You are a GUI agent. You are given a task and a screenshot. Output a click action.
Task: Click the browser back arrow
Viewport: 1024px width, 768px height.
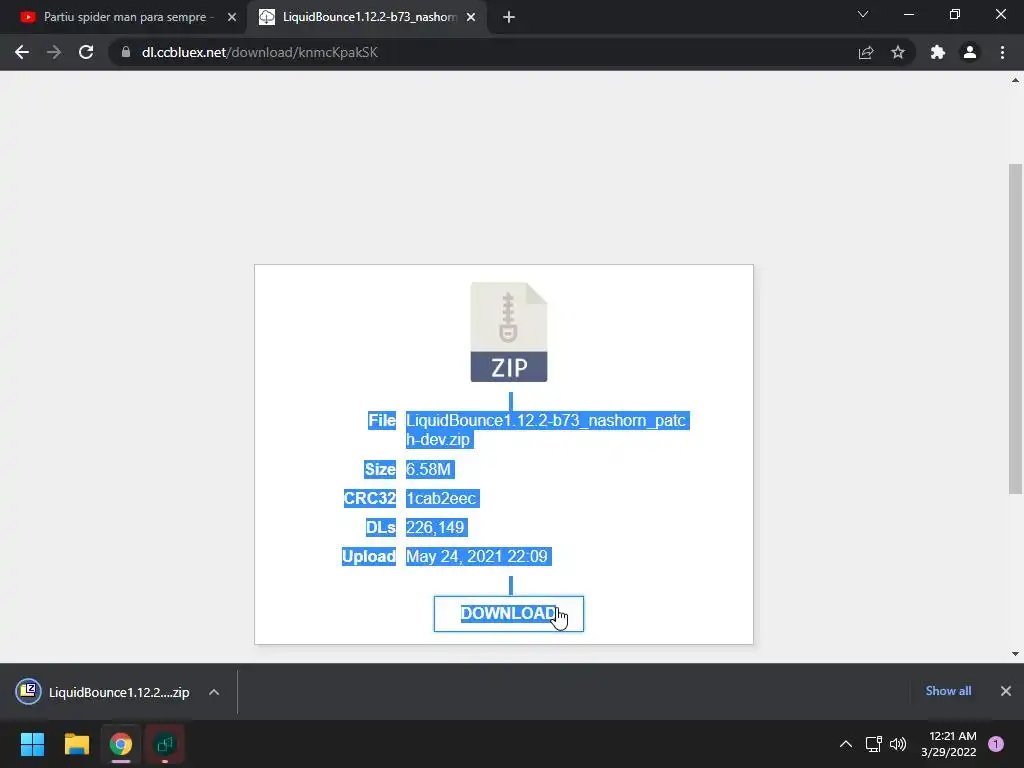coord(22,52)
